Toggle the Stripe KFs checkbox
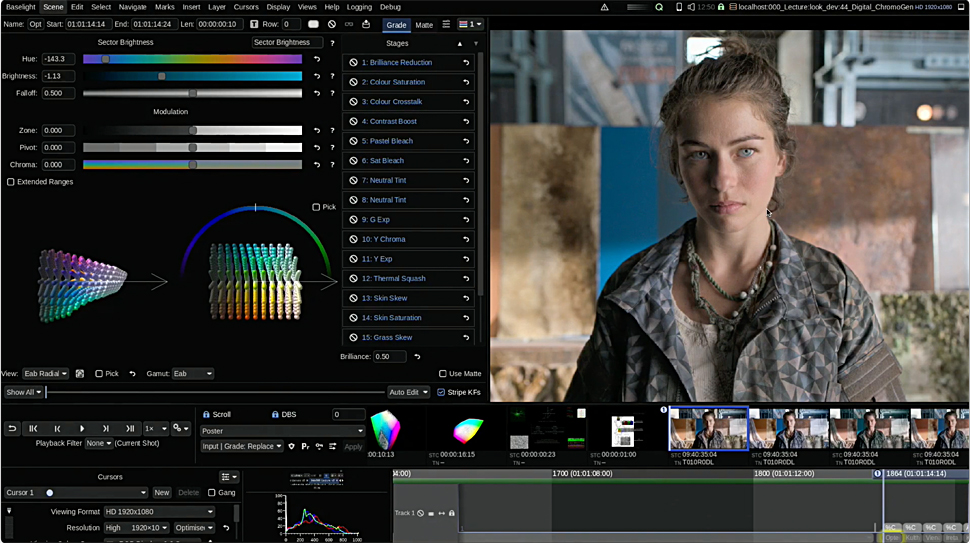The height and width of the screenshot is (543, 970). tap(441, 392)
